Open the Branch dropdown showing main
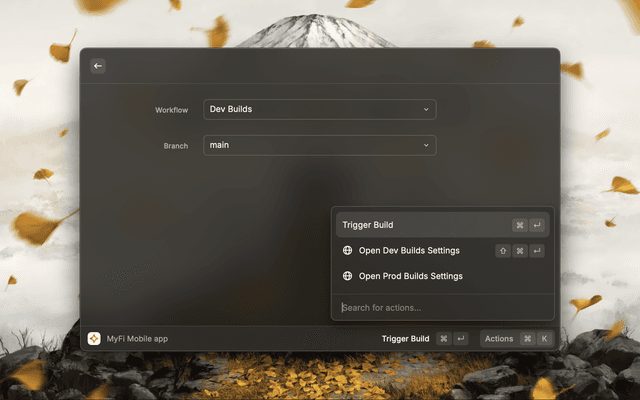640x400 pixels. [x=319, y=145]
